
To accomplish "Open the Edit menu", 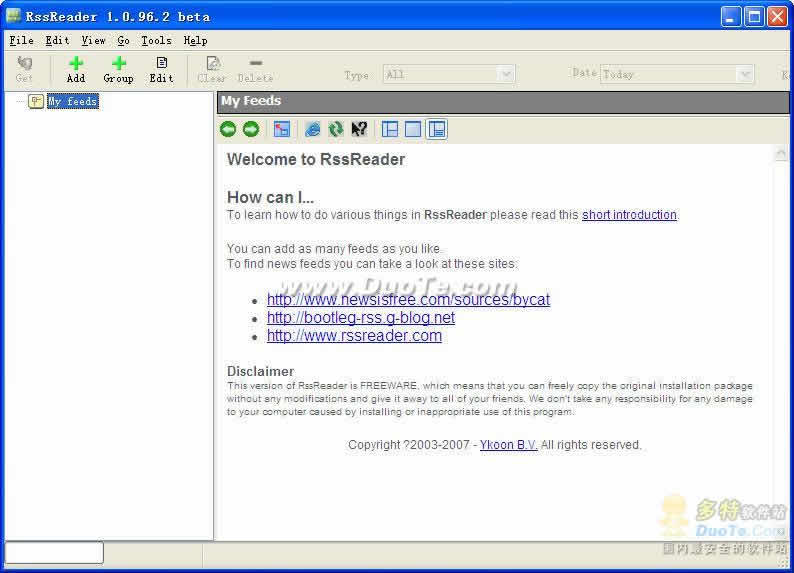I will 57,40.
